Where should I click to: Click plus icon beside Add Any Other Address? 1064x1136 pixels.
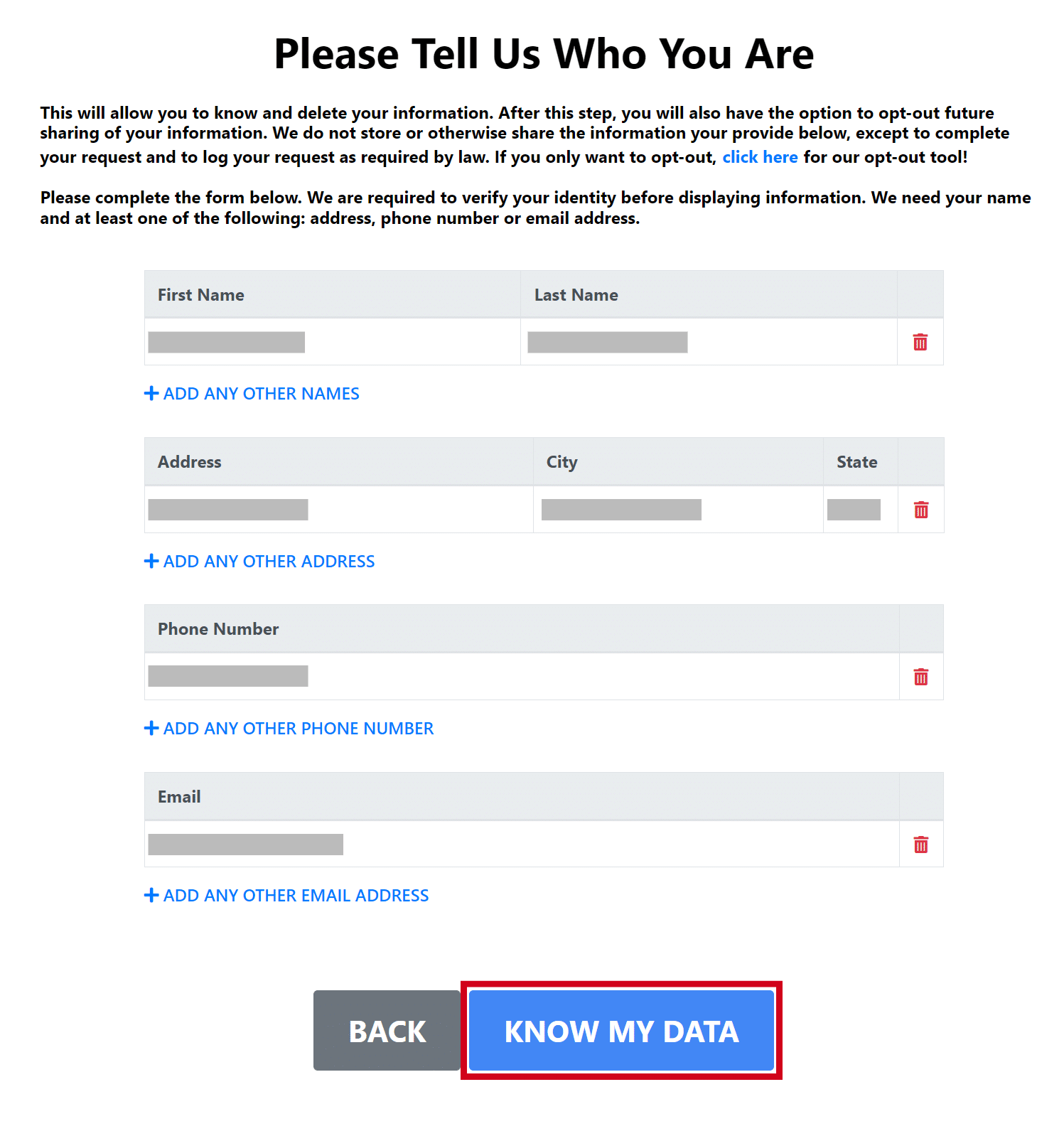click(151, 561)
